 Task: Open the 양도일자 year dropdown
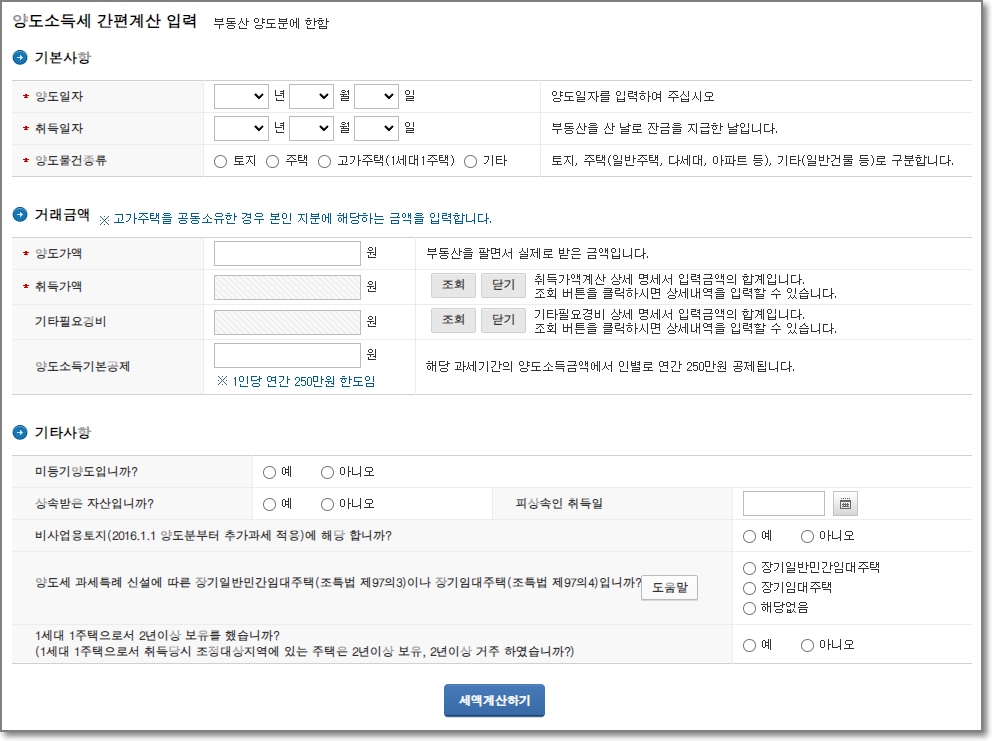[x=241, y=96]
